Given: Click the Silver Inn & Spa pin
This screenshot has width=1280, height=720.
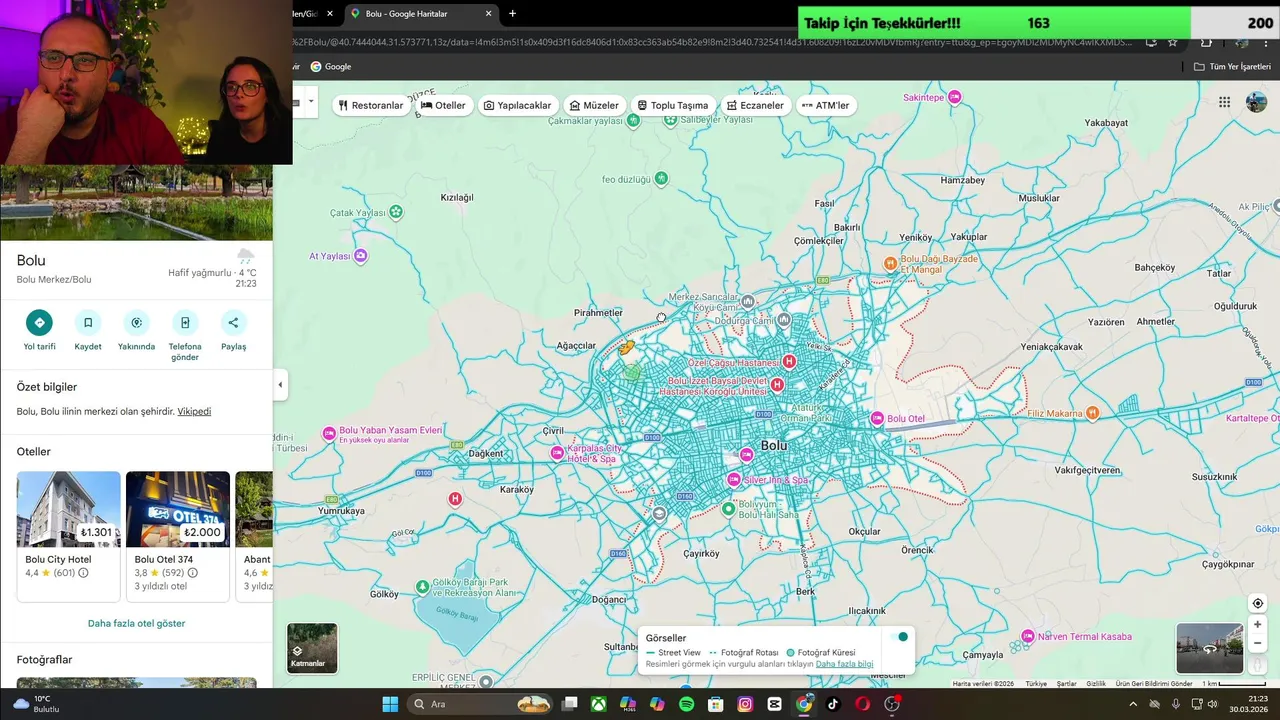Looking at the screenshot, I should [734, 480].
